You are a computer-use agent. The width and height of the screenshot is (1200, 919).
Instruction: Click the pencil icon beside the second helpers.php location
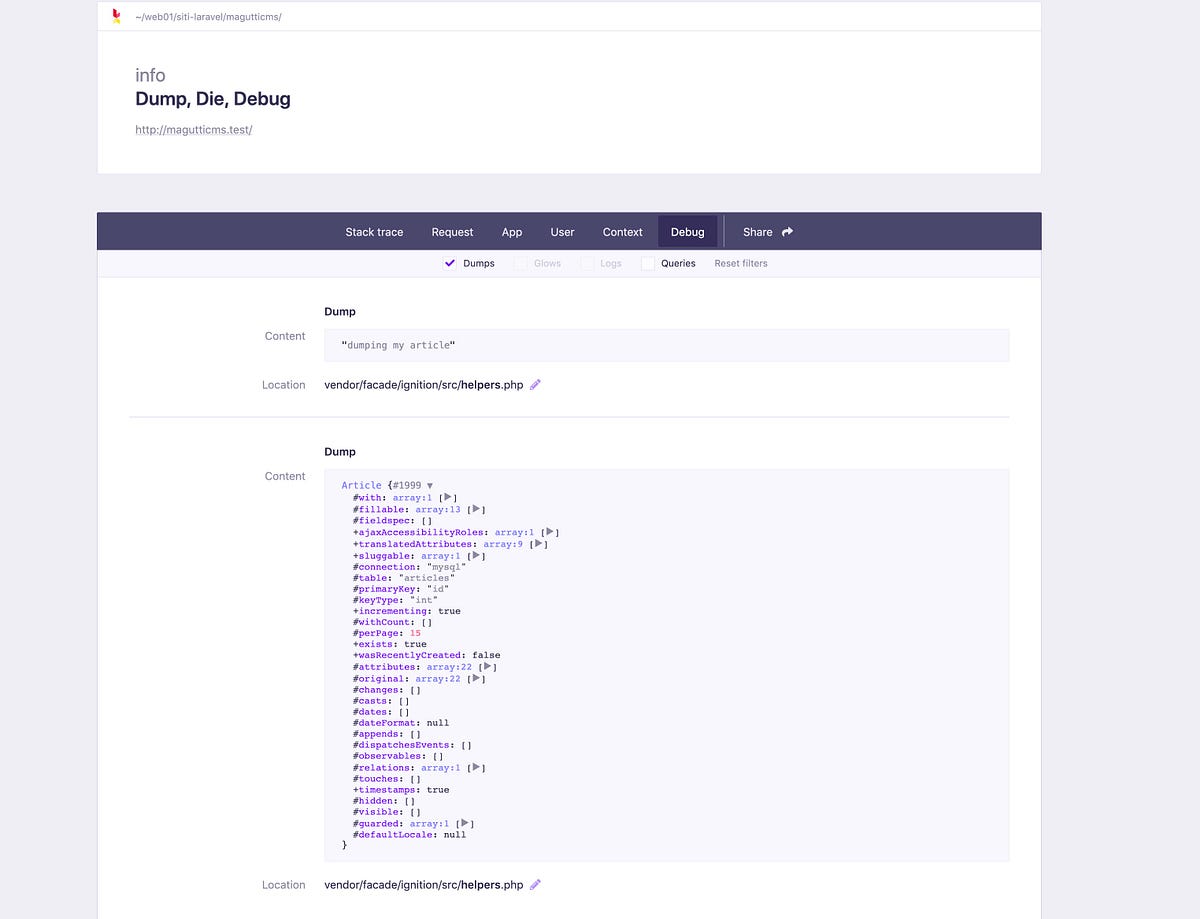pyautogui.click(x=535, y=885)
